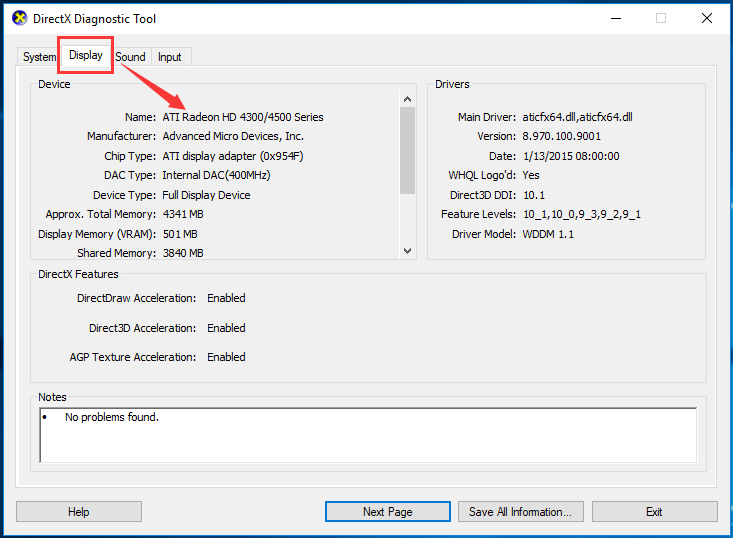Click AGP Texture Acceleration Enabled status
Screen dimensions: 733x538
click(x=226, y=357)
